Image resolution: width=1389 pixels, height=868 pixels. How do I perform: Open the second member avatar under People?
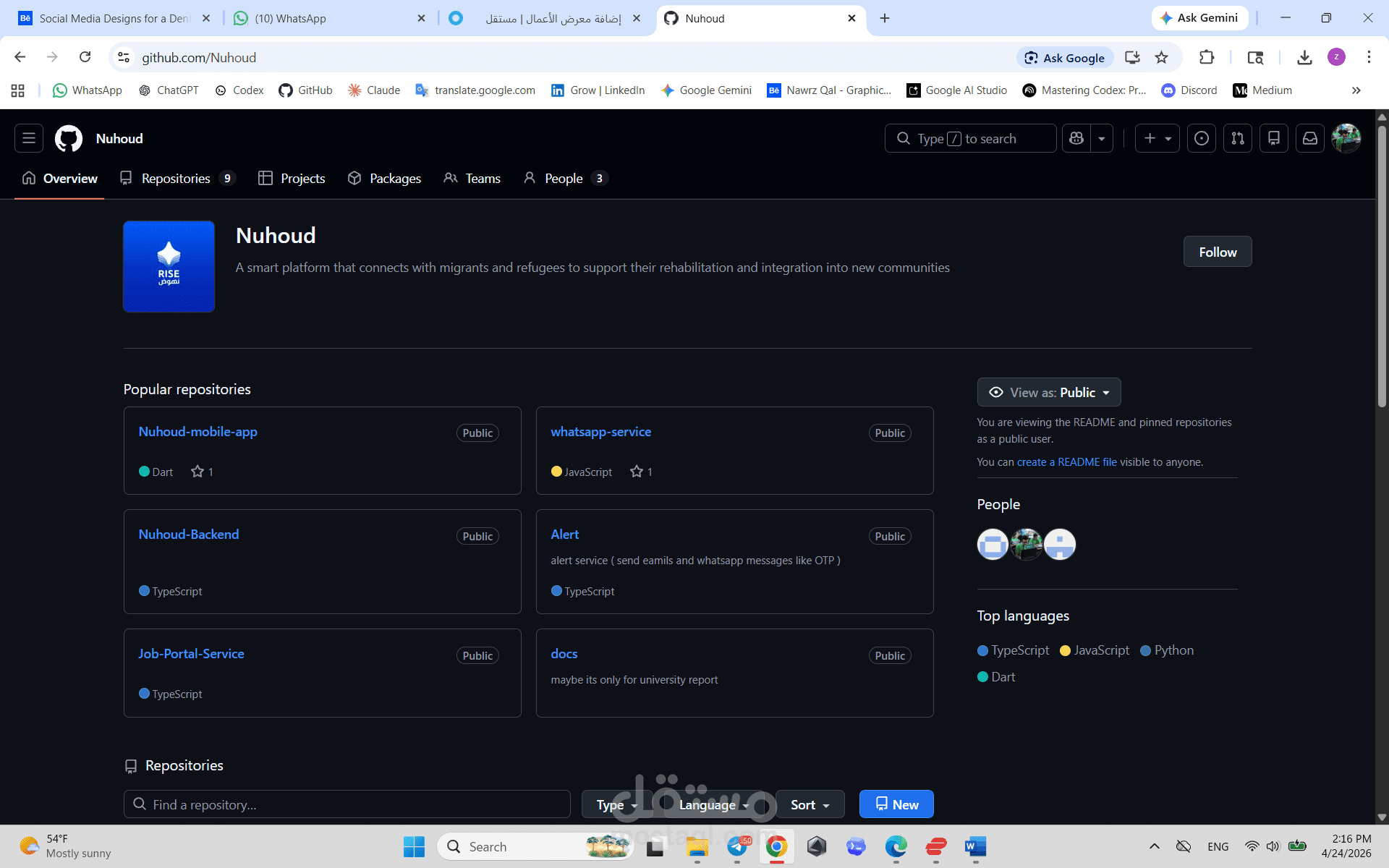point(1026,545)
